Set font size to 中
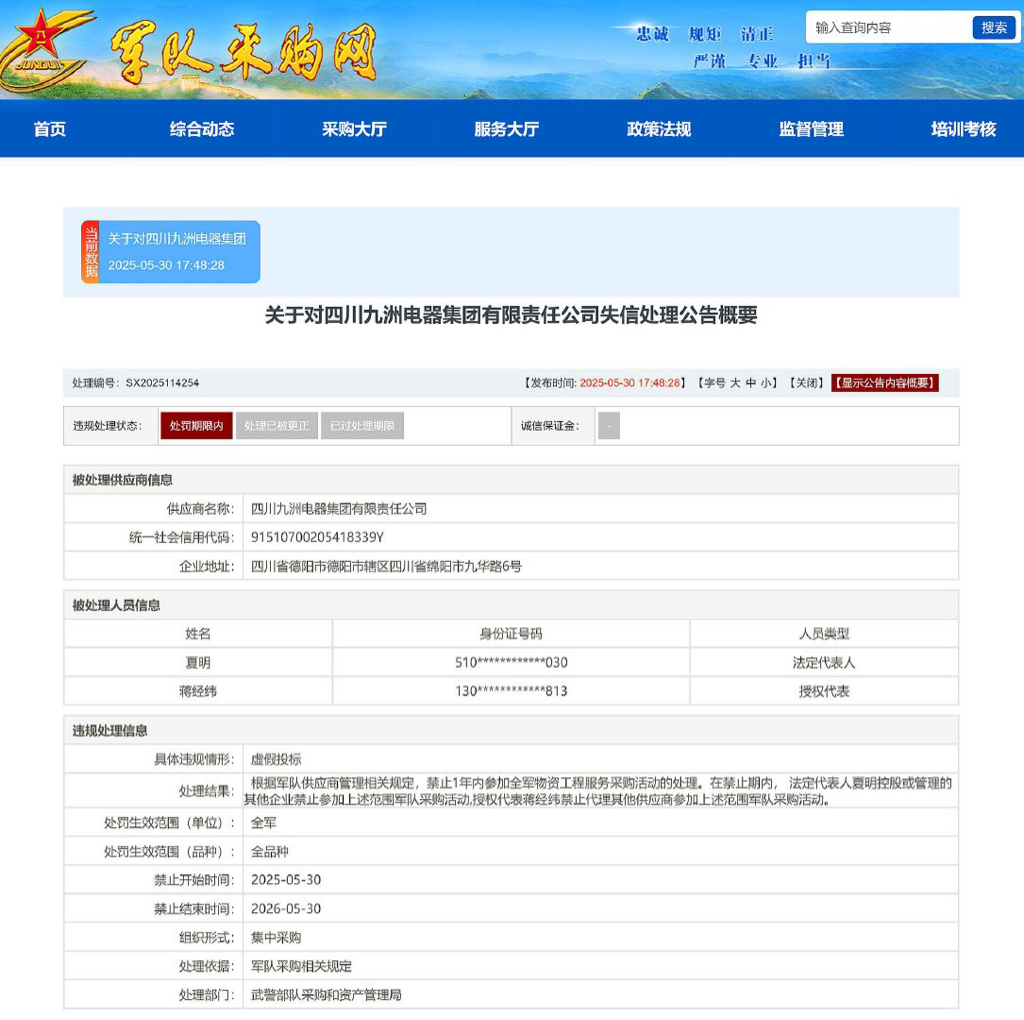 coord(751,383)
